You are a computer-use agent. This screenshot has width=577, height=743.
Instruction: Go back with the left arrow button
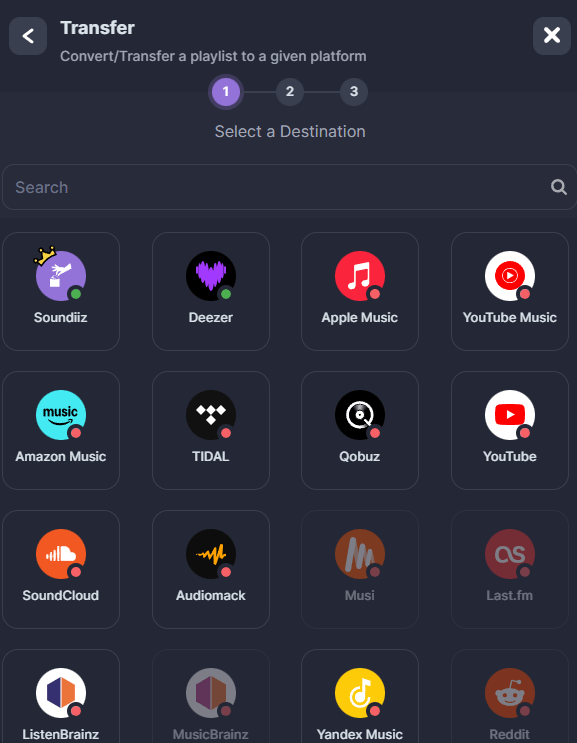pos(28,36)
